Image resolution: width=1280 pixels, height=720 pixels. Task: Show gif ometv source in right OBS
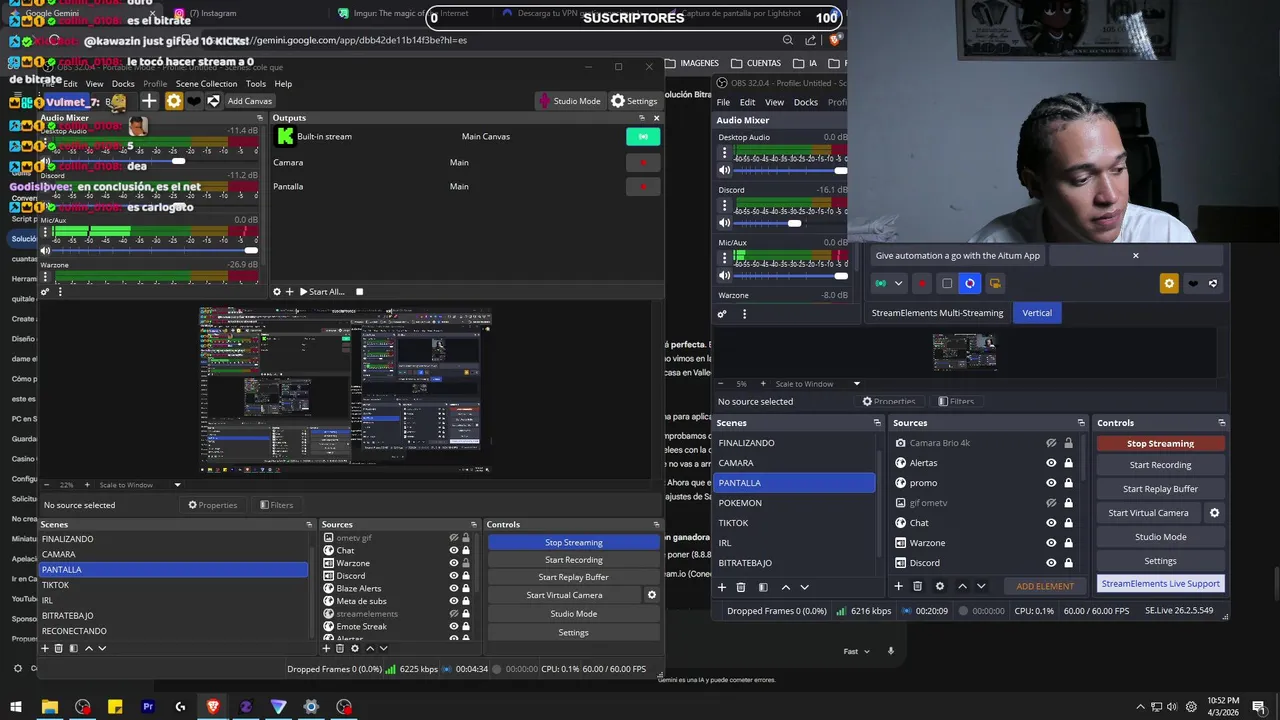[1051, 503]
